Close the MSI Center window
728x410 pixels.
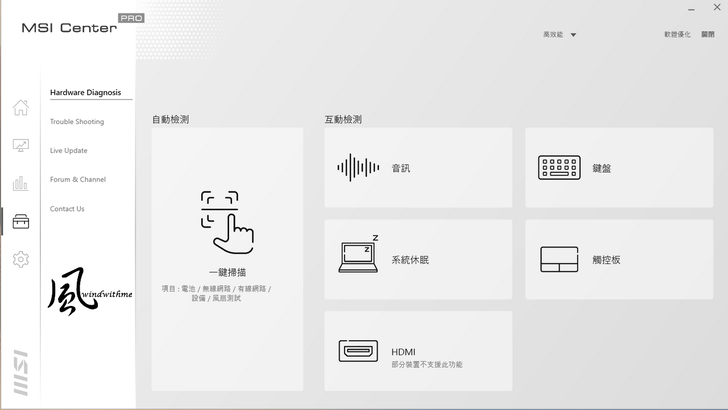coord(717,7)
